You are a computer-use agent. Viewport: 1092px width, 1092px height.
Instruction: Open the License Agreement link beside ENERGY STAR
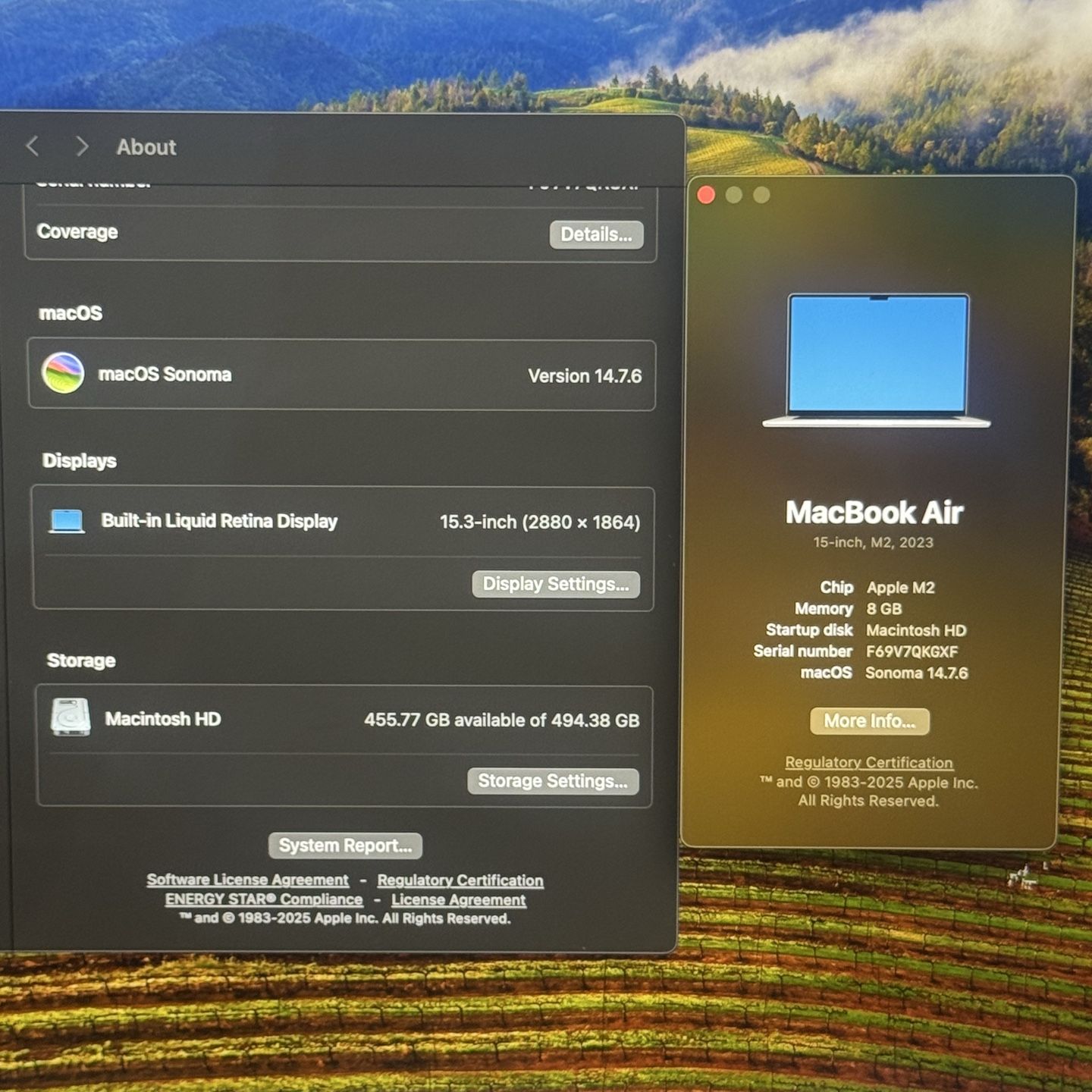(x=458, y=900)
